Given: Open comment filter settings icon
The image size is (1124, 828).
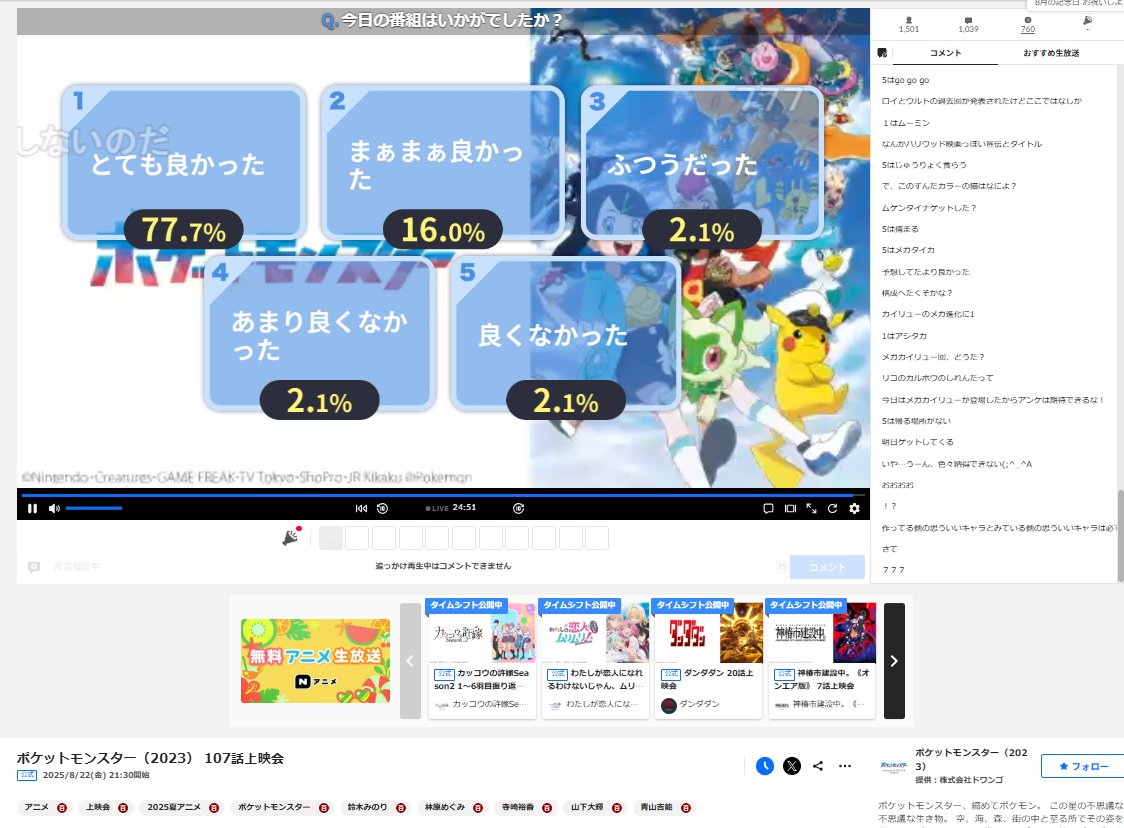Looking at the screenshot, I should click(882, 53).
